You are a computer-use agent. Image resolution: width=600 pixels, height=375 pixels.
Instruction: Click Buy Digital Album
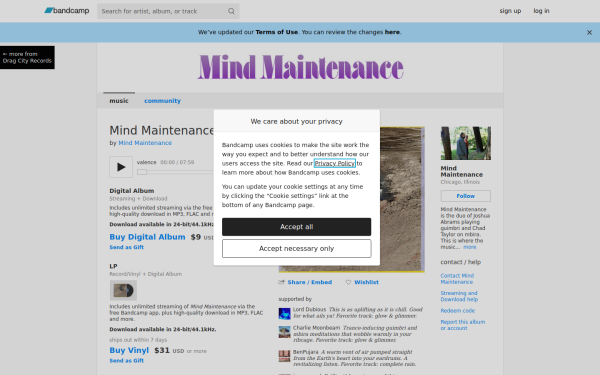[x=147, y=237]
